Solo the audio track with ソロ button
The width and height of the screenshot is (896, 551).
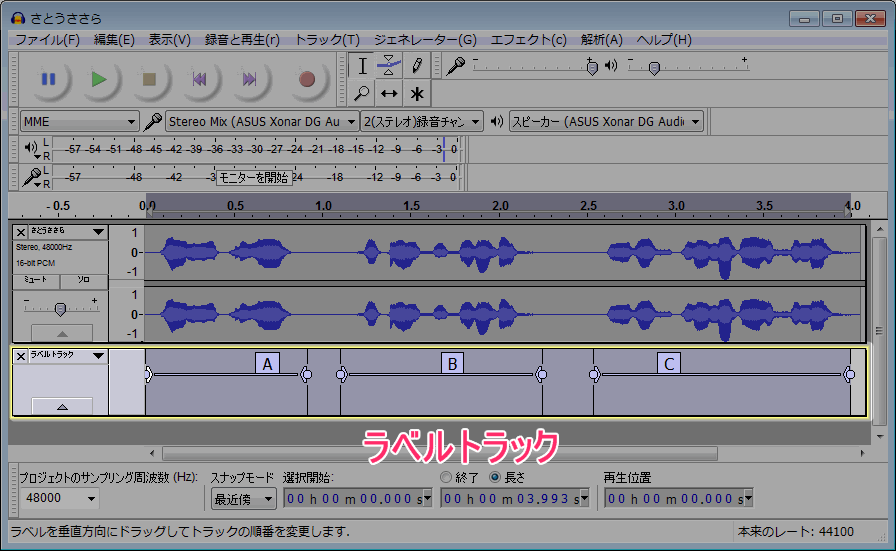tap(83, 280)
